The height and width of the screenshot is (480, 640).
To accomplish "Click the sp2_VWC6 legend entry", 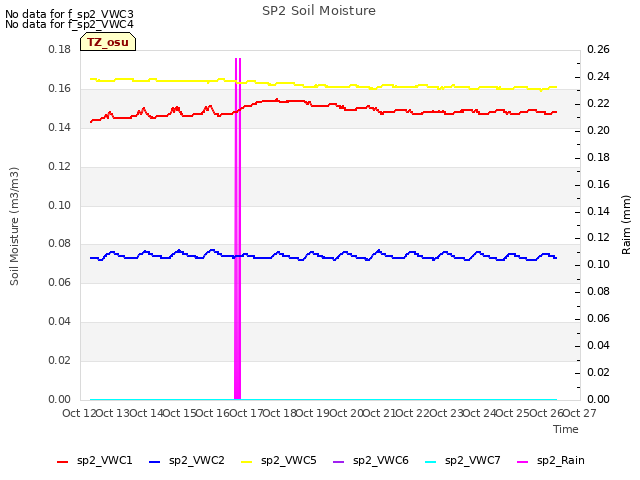I will [x=371, y=461].
